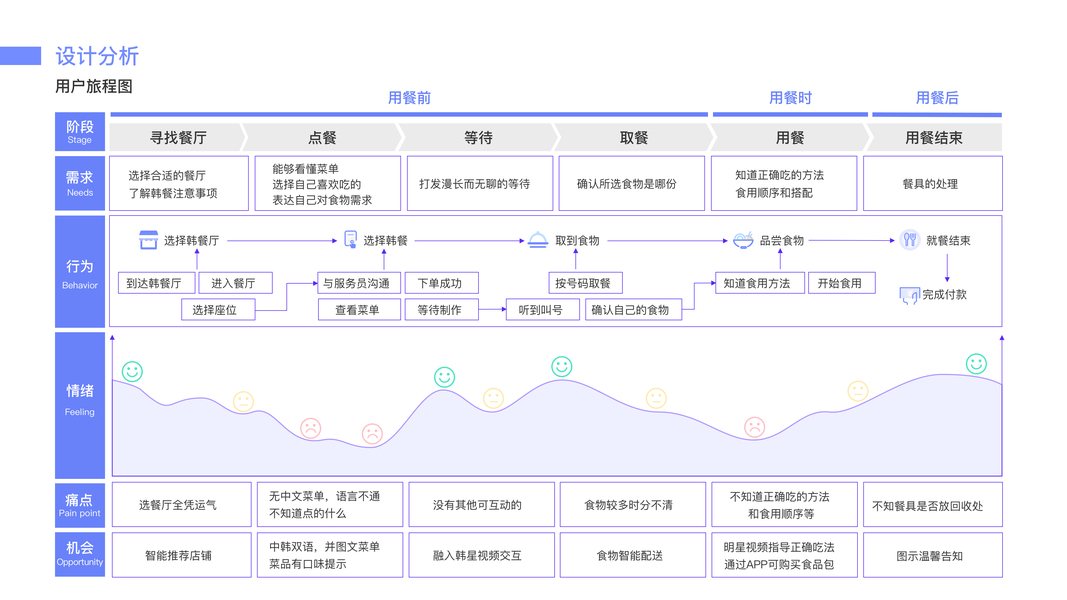Click the green smiley face in the 寻找餐厅 stage
The image size is (1067, 600).
click(132, 371)
